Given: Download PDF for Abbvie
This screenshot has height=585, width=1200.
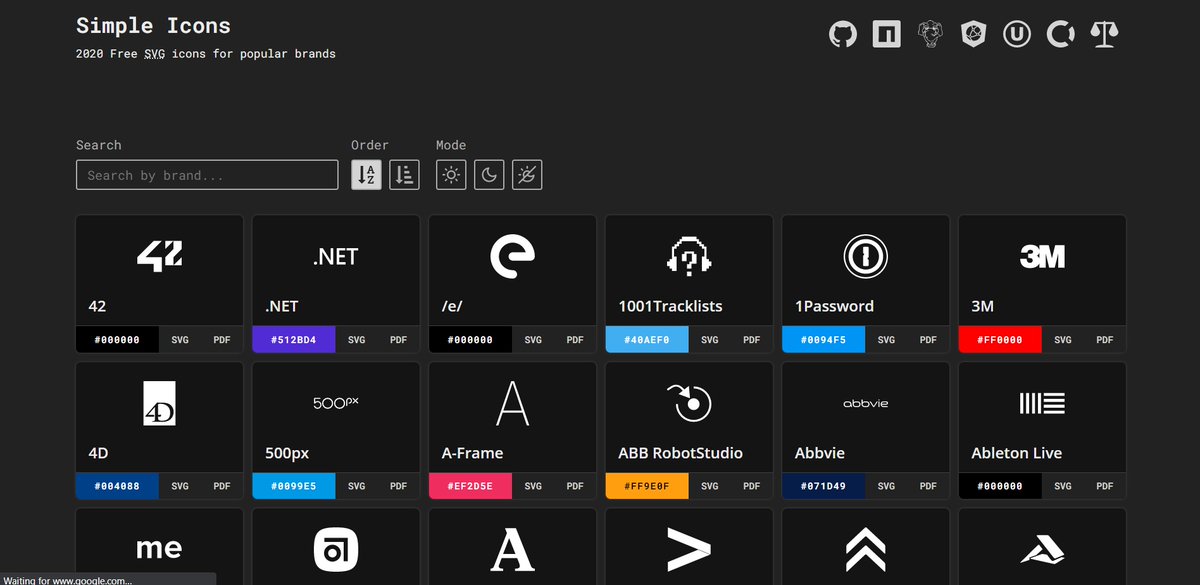Looking at the screenshot, I should 928,486.
